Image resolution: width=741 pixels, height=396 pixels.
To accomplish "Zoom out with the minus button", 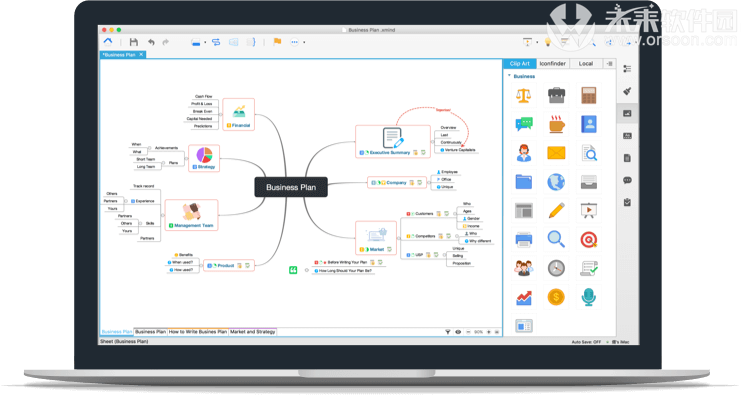I will [468, 332].
